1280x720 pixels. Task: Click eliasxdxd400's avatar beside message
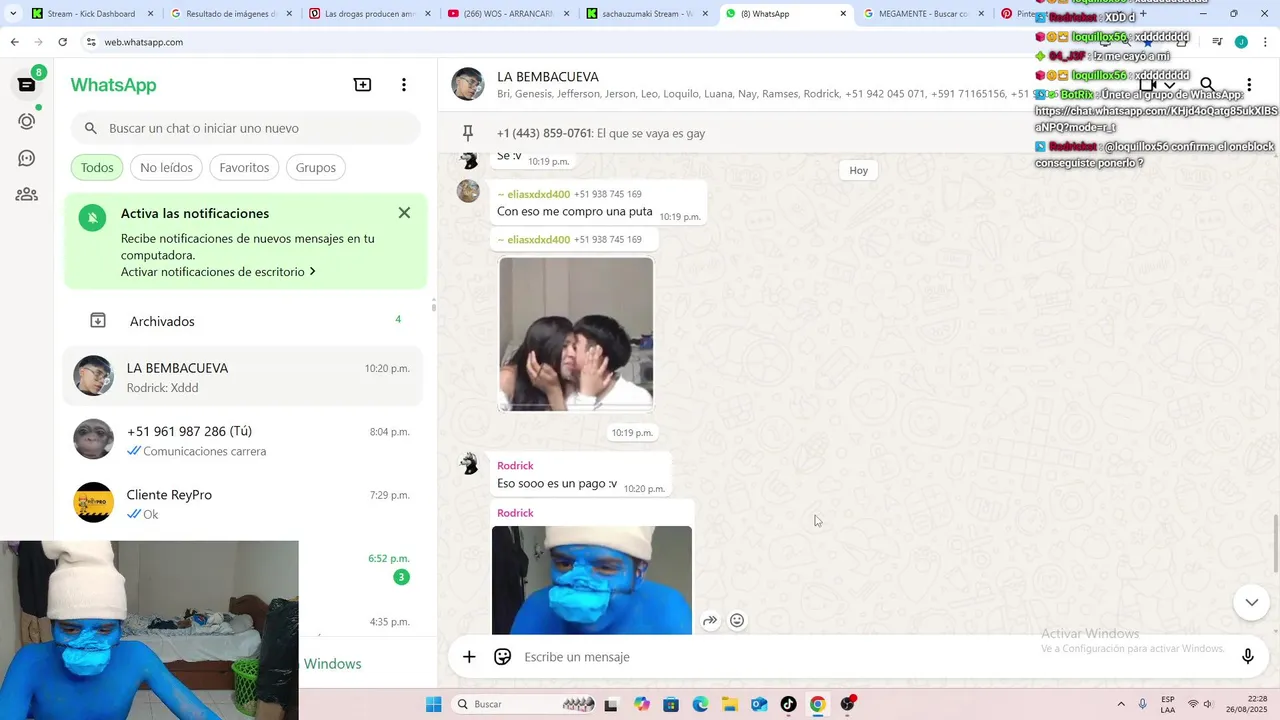(468, 191)
